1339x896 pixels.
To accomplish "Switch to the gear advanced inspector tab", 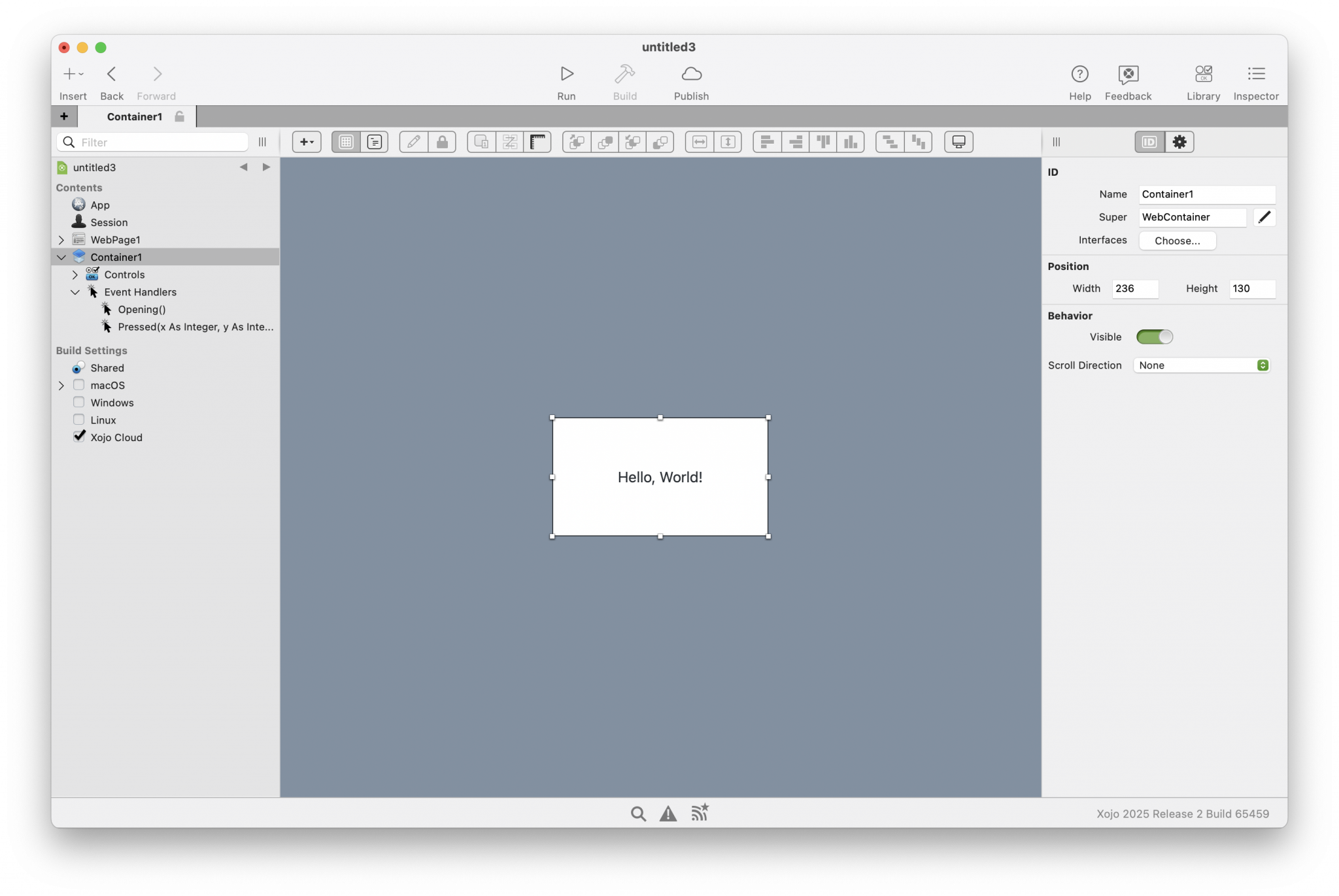I will [x=1179, y=142].
